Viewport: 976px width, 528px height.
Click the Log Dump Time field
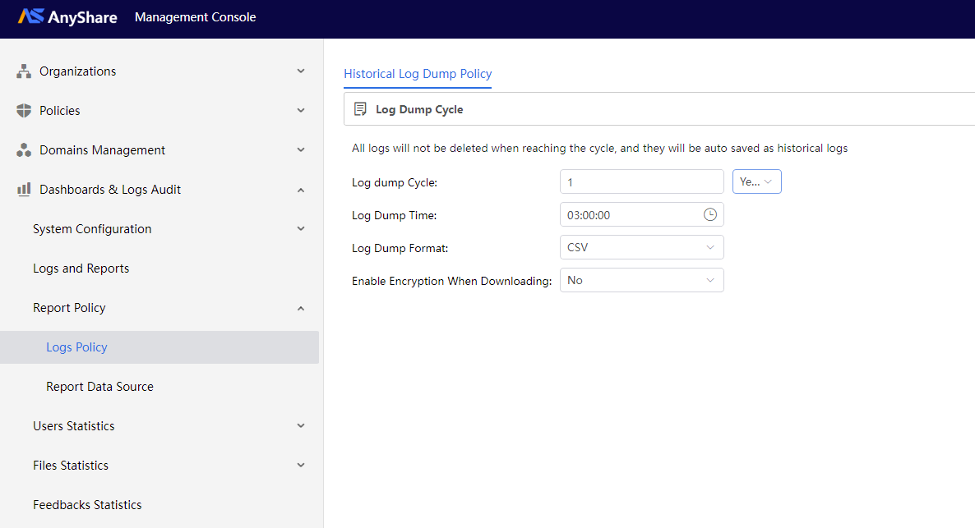[642, 215]
